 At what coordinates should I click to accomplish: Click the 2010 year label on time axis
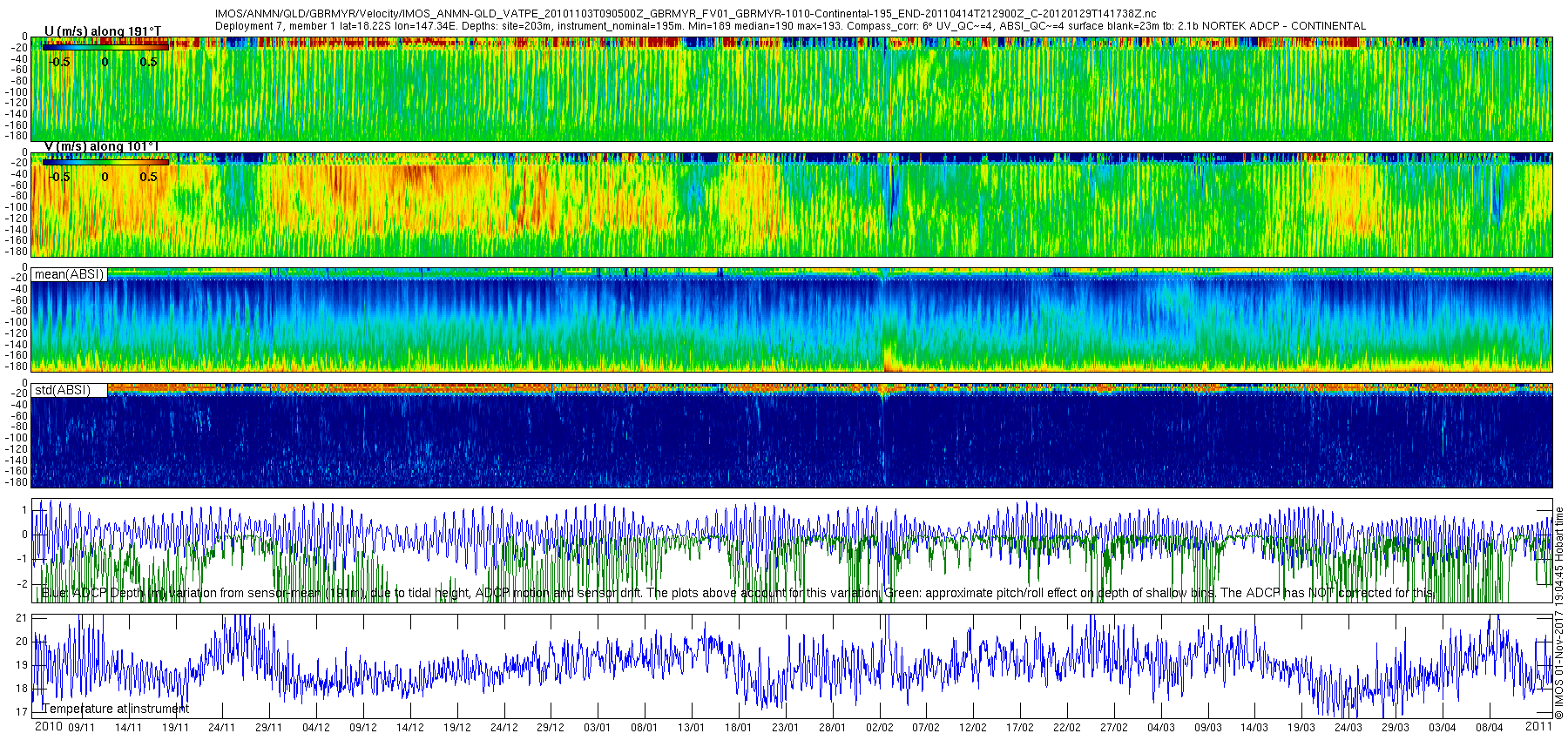click(48, 727)
